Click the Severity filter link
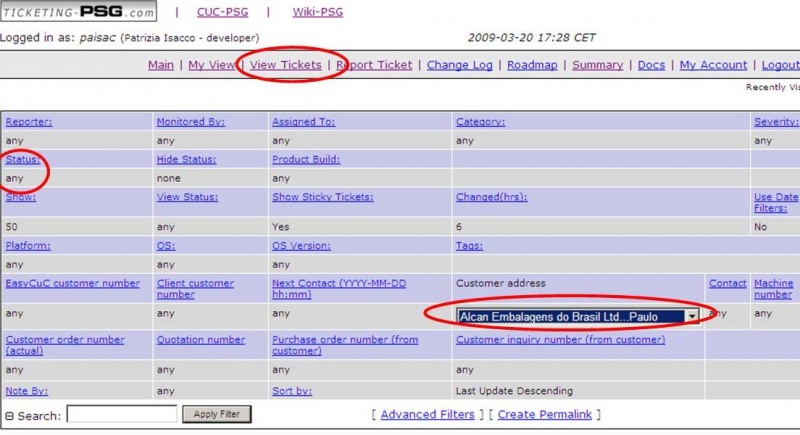 pyautogui.click(x=776, y=122)
